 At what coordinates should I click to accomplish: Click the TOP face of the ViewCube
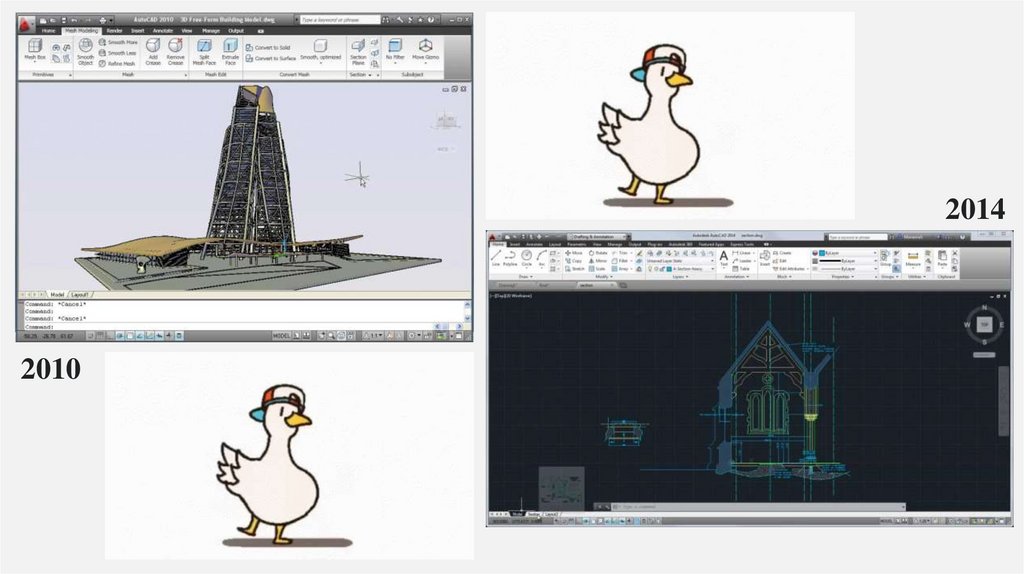point(984,324)
